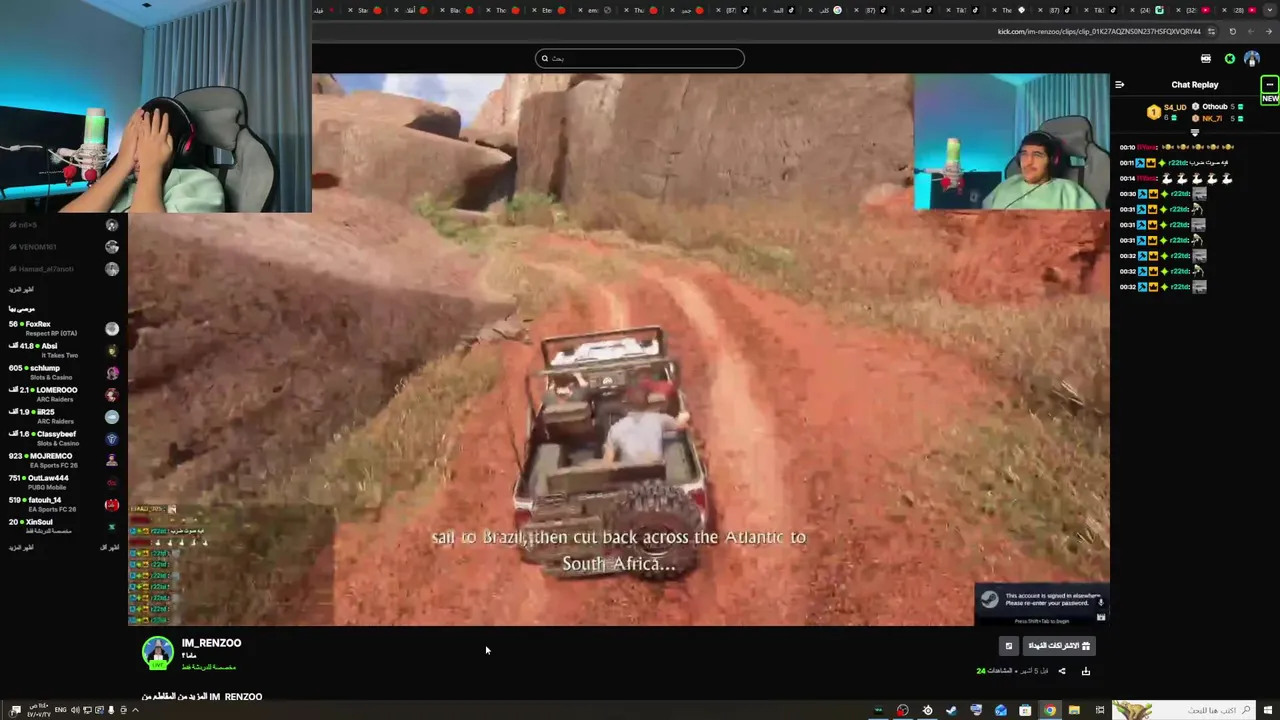Open Windows Start button
The width and height of the screenshot is (1280, 720).
[1269, 710]
